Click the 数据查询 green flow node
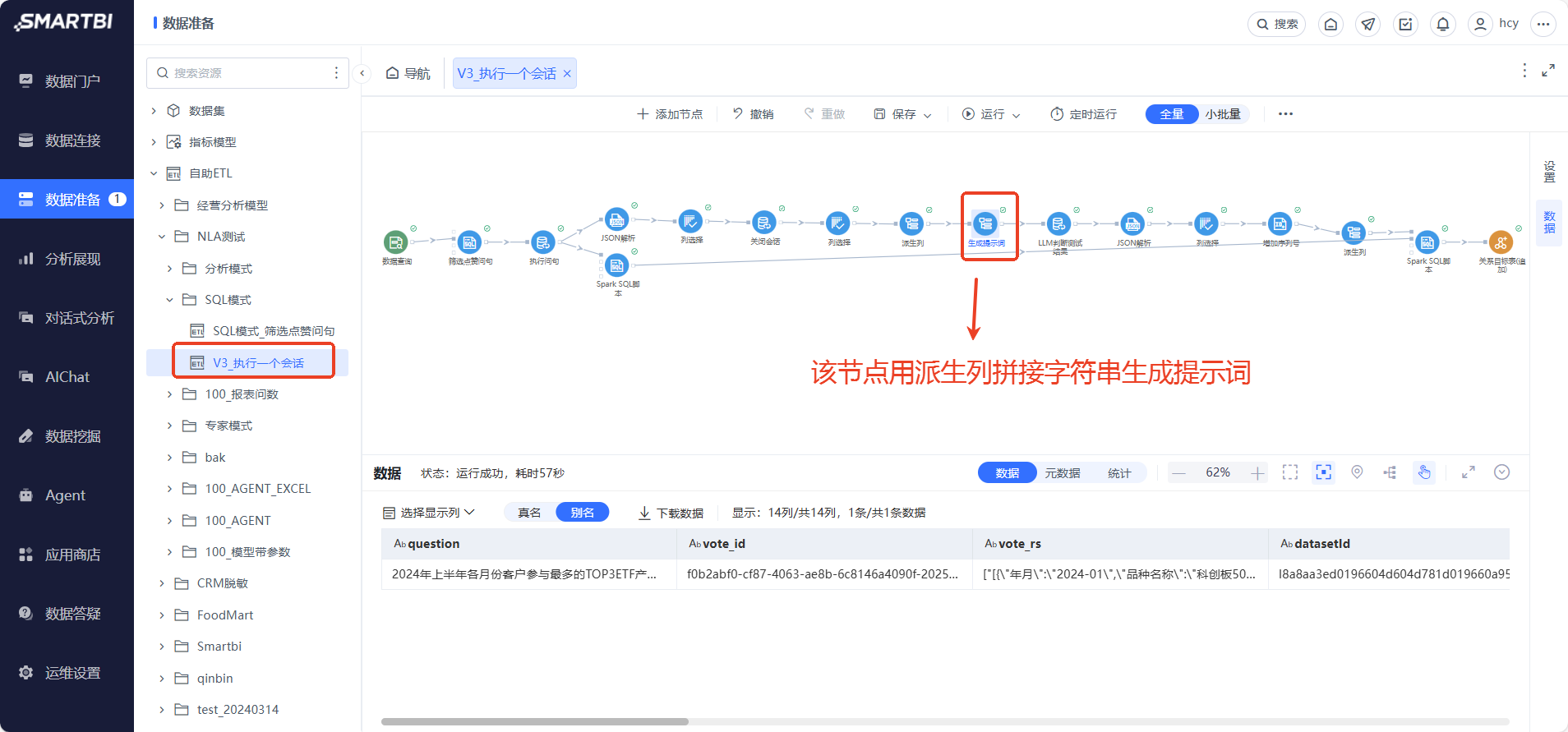 (396, 242)
